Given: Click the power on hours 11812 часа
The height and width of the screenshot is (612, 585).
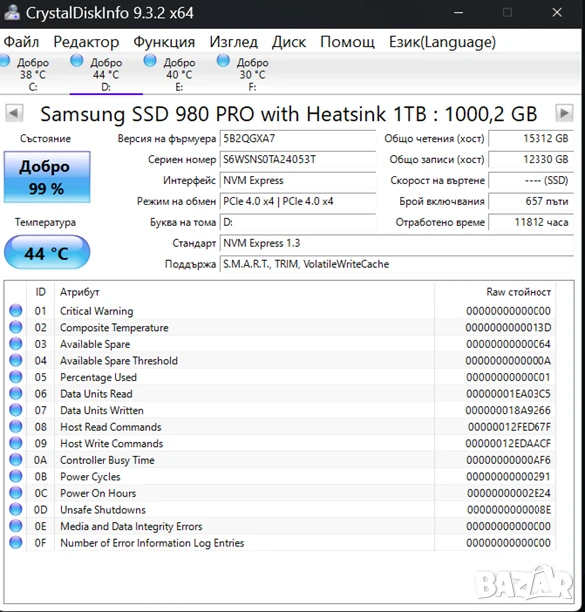Looking at the screenshot, I should point(531,222).
